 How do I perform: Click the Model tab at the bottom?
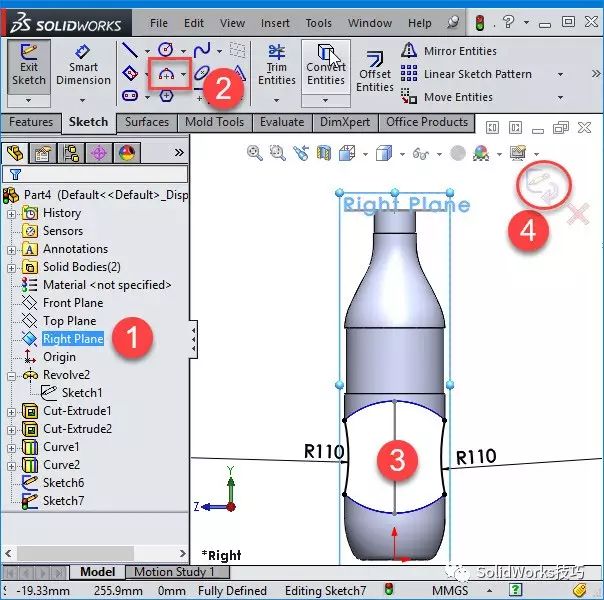click(x=97, y=572)
